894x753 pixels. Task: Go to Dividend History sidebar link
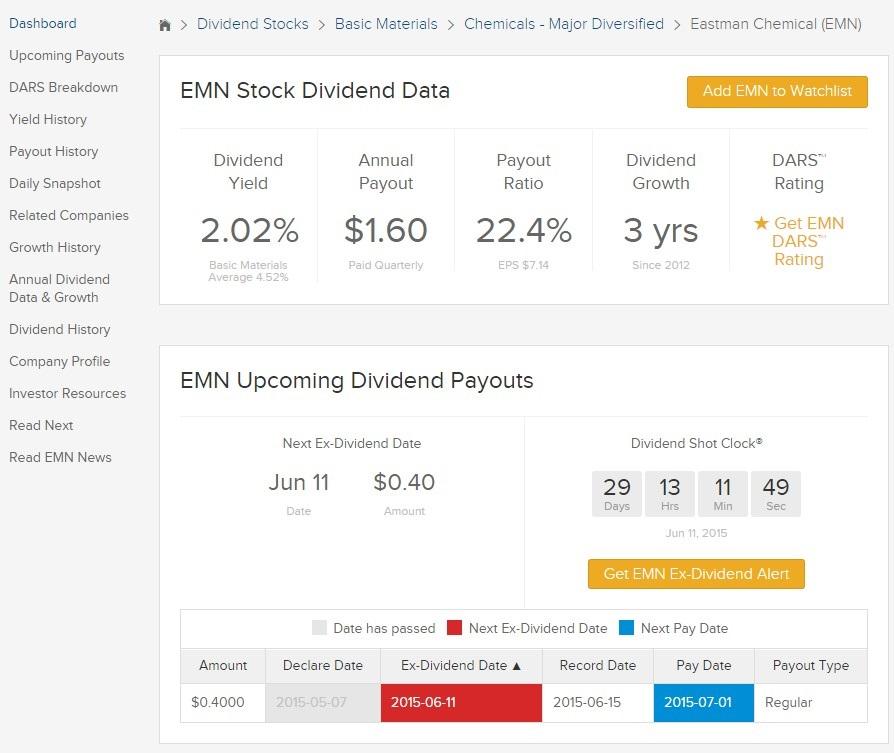60,329
